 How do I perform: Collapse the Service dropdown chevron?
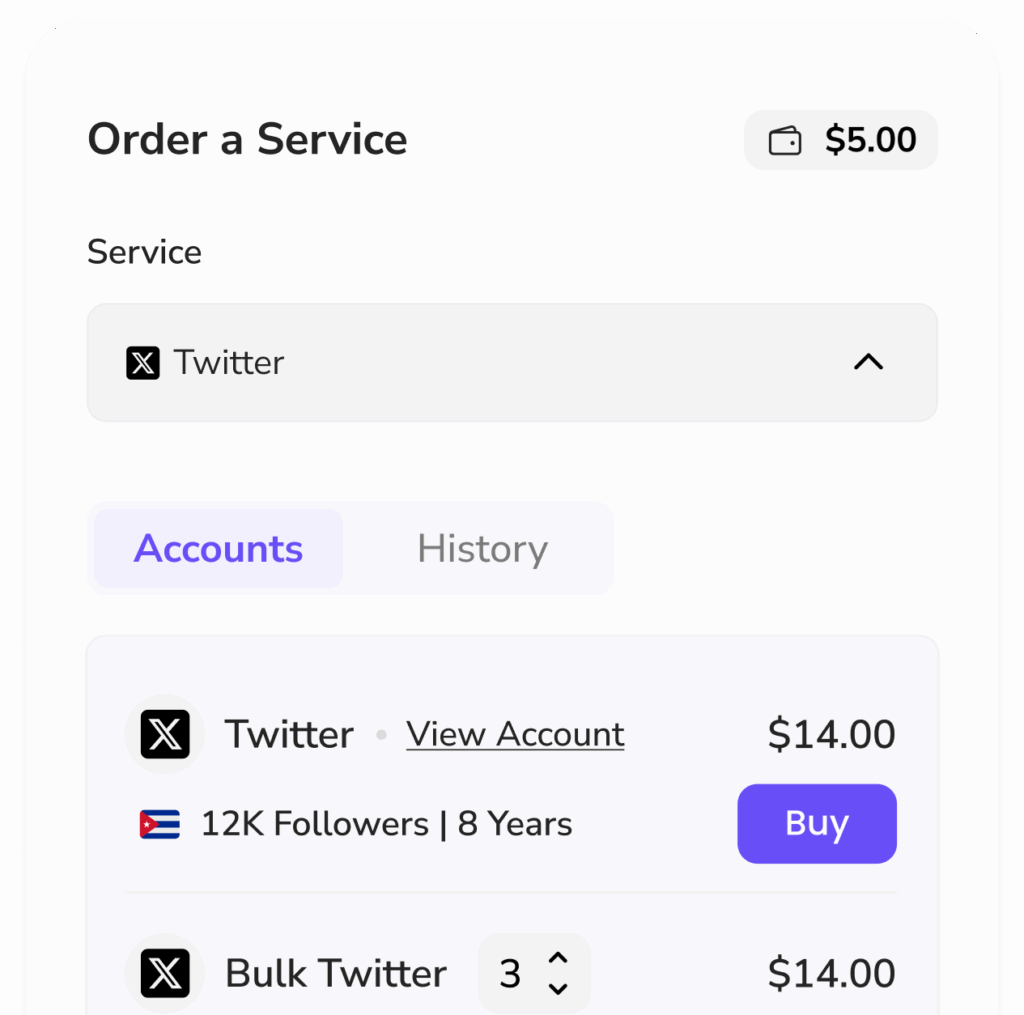[869, 362]
